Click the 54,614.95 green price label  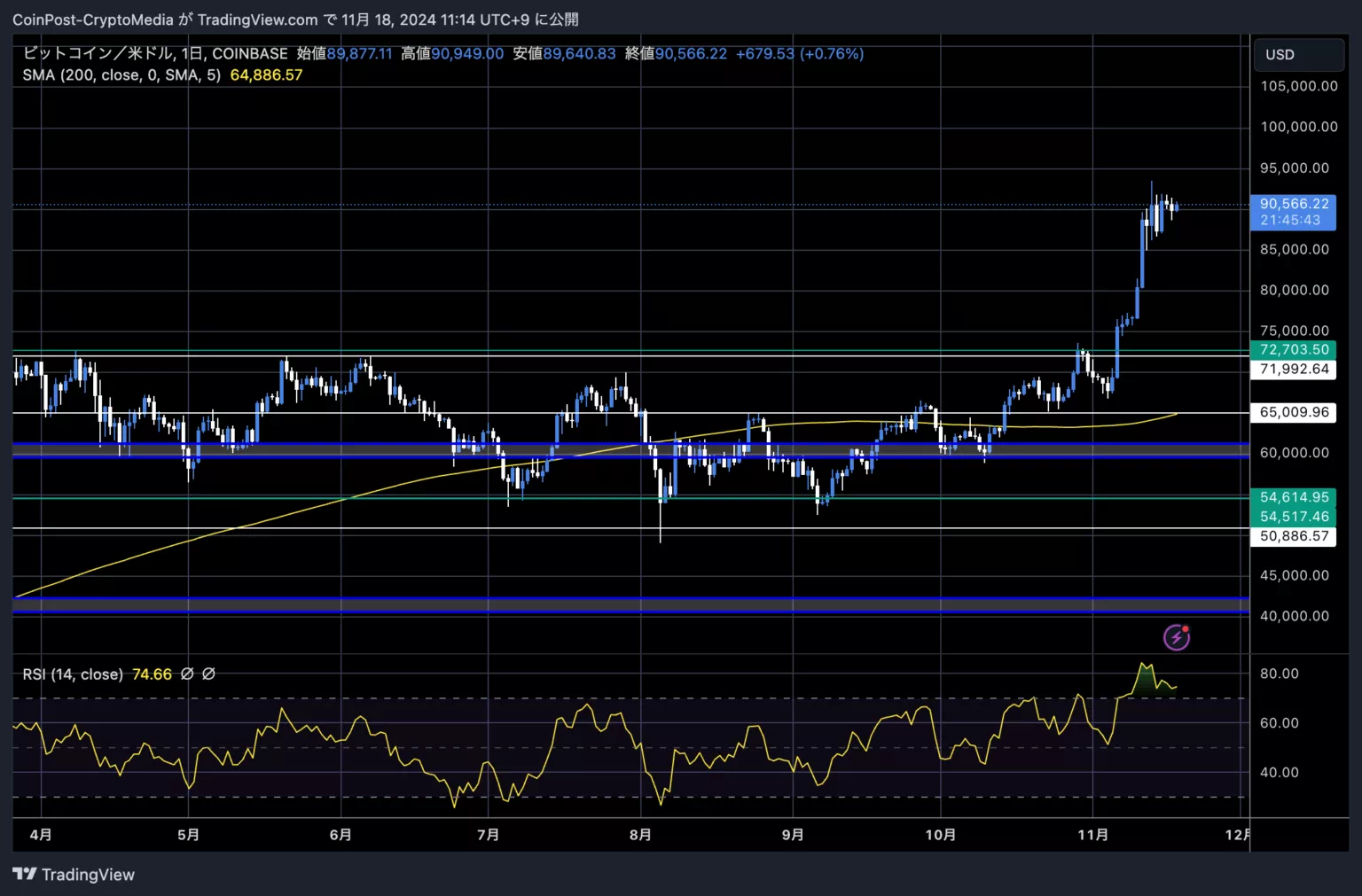click(x=1294, y=497)
